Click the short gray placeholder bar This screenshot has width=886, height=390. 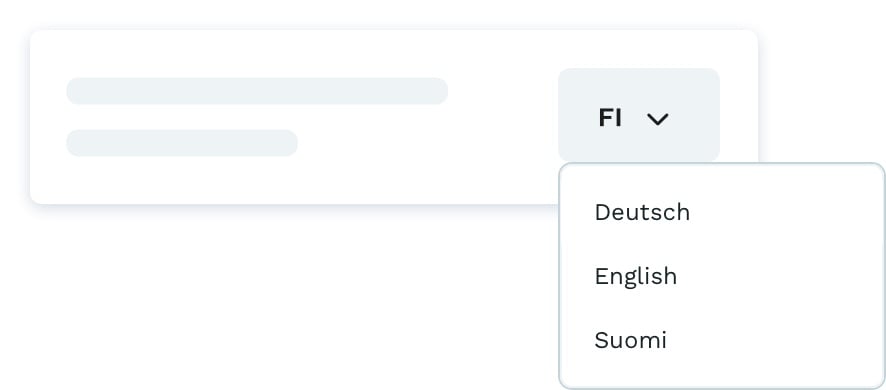(182, 143)
